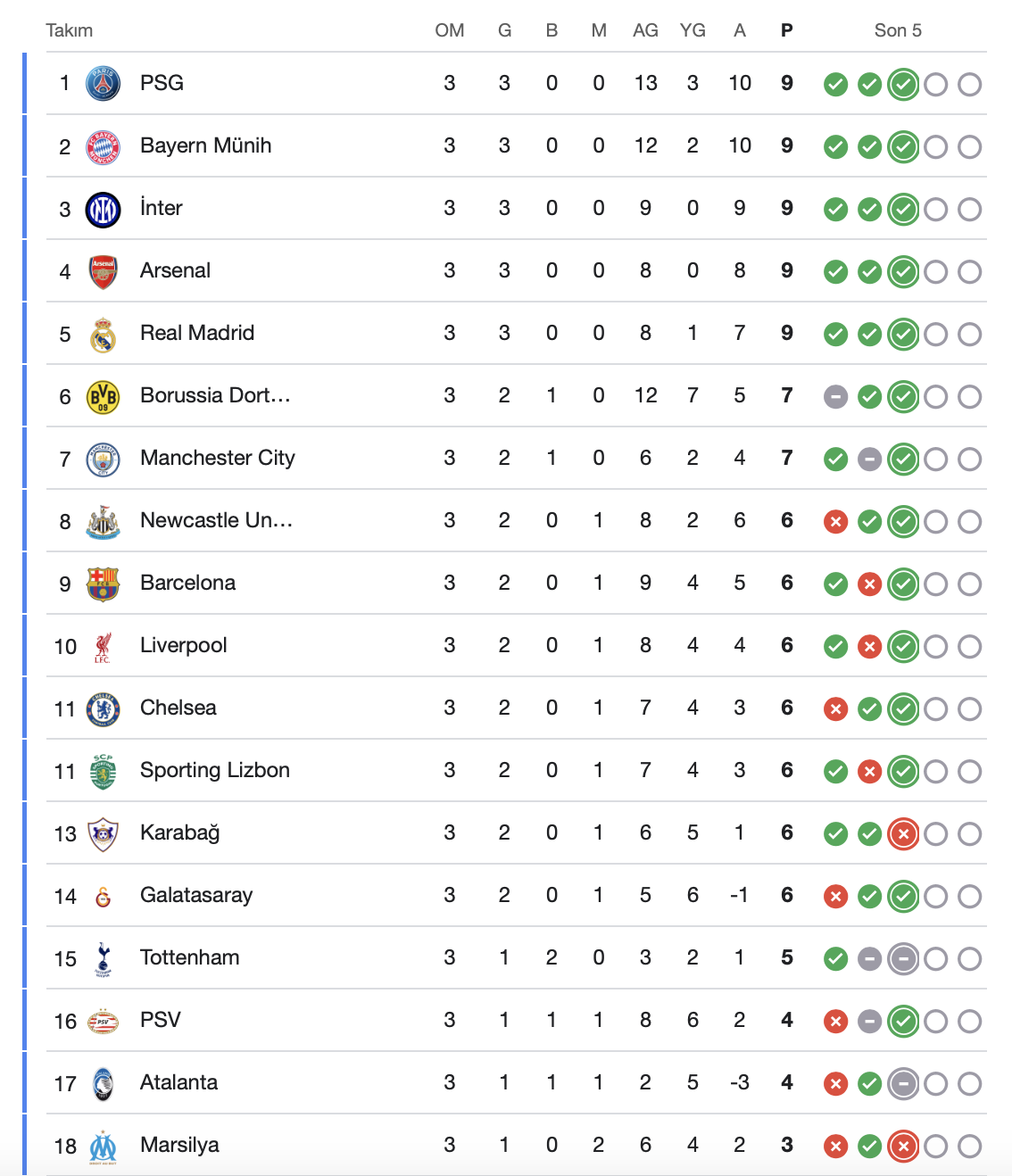
Task: Select the Son 5 column header
Action: tap(898, 30)
